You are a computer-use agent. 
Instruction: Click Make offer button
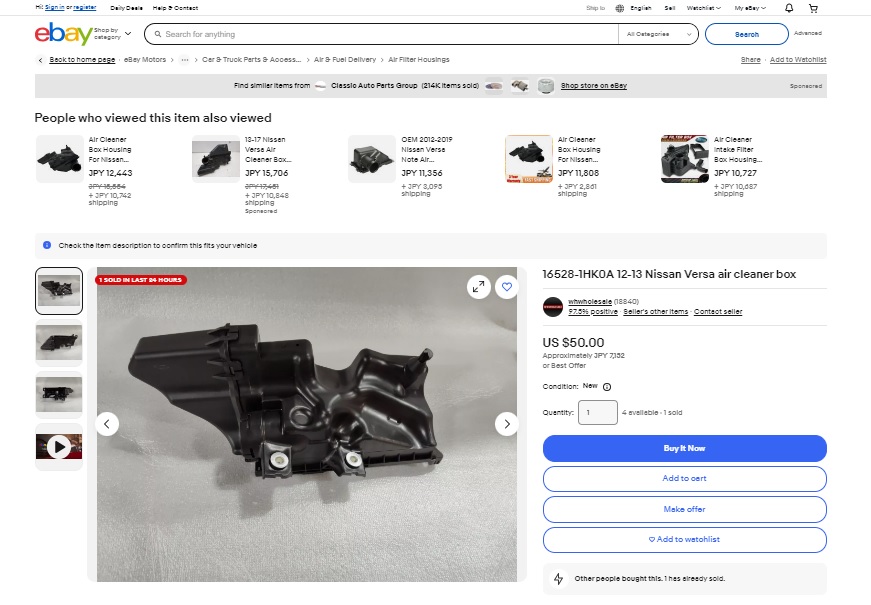[684, 509]
